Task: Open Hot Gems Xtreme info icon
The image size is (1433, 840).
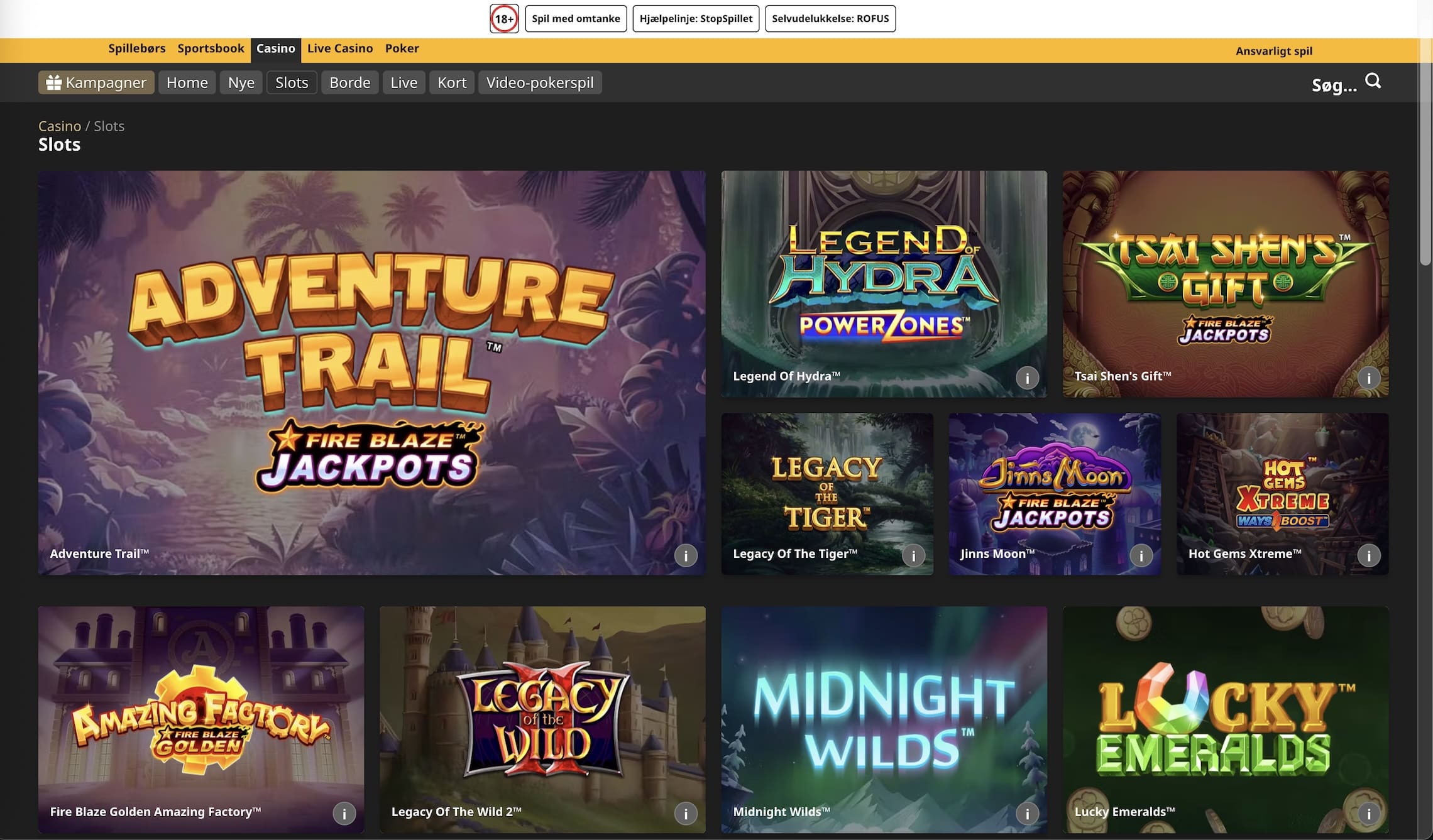Action: click(1368, 555)
